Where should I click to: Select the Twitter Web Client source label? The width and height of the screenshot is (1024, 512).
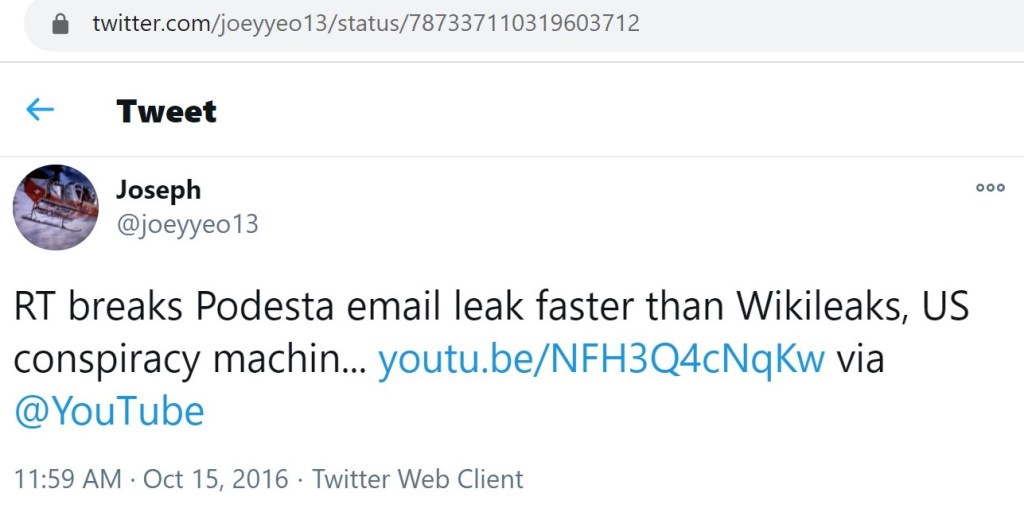pos(418,479)
